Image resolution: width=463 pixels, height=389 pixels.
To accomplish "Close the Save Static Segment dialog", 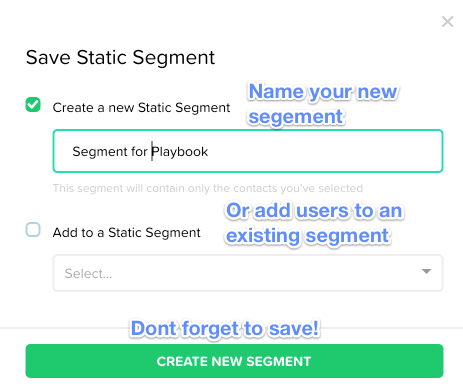I will click(447, 22).
